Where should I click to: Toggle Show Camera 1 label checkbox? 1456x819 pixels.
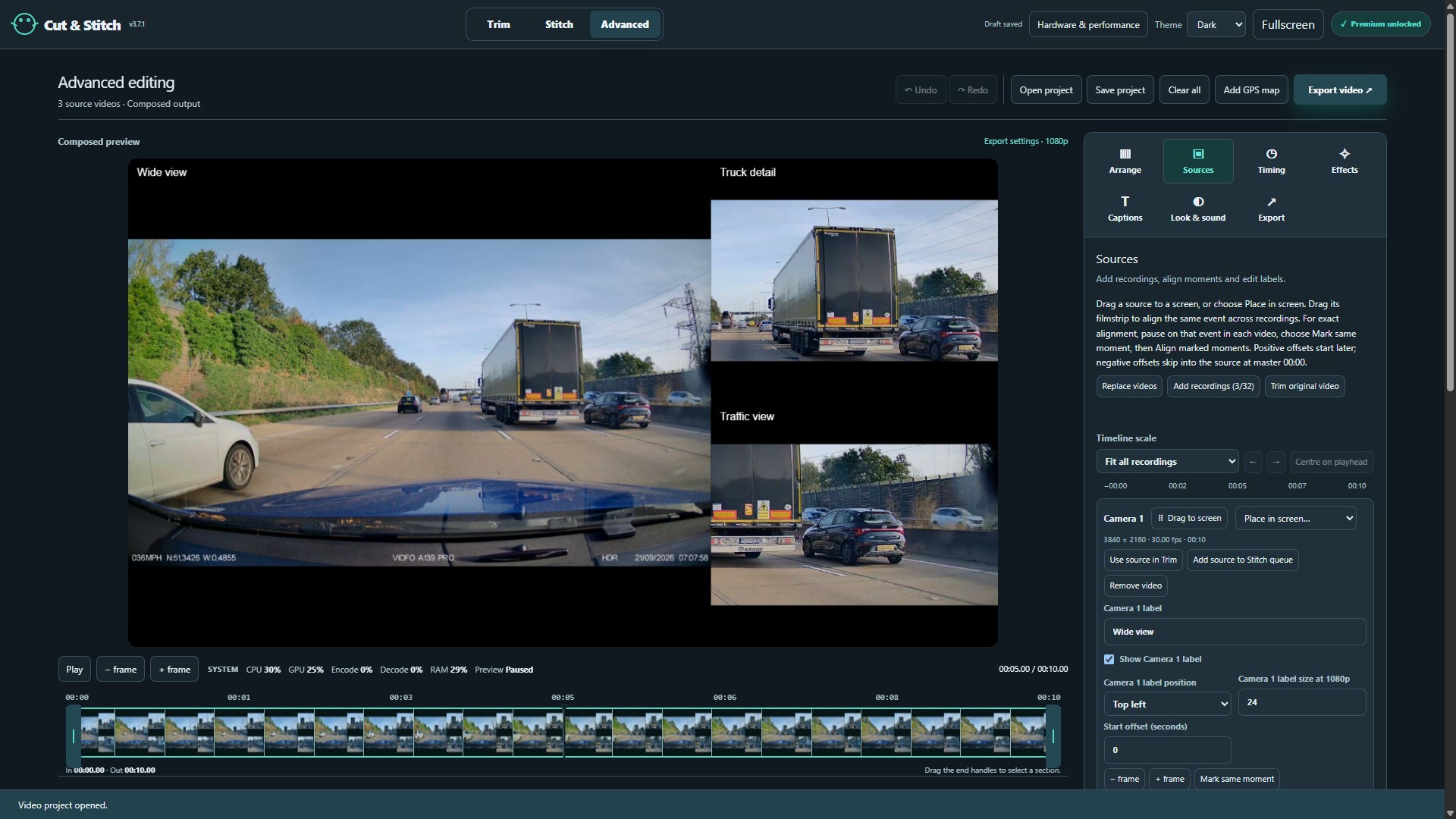1109,659
